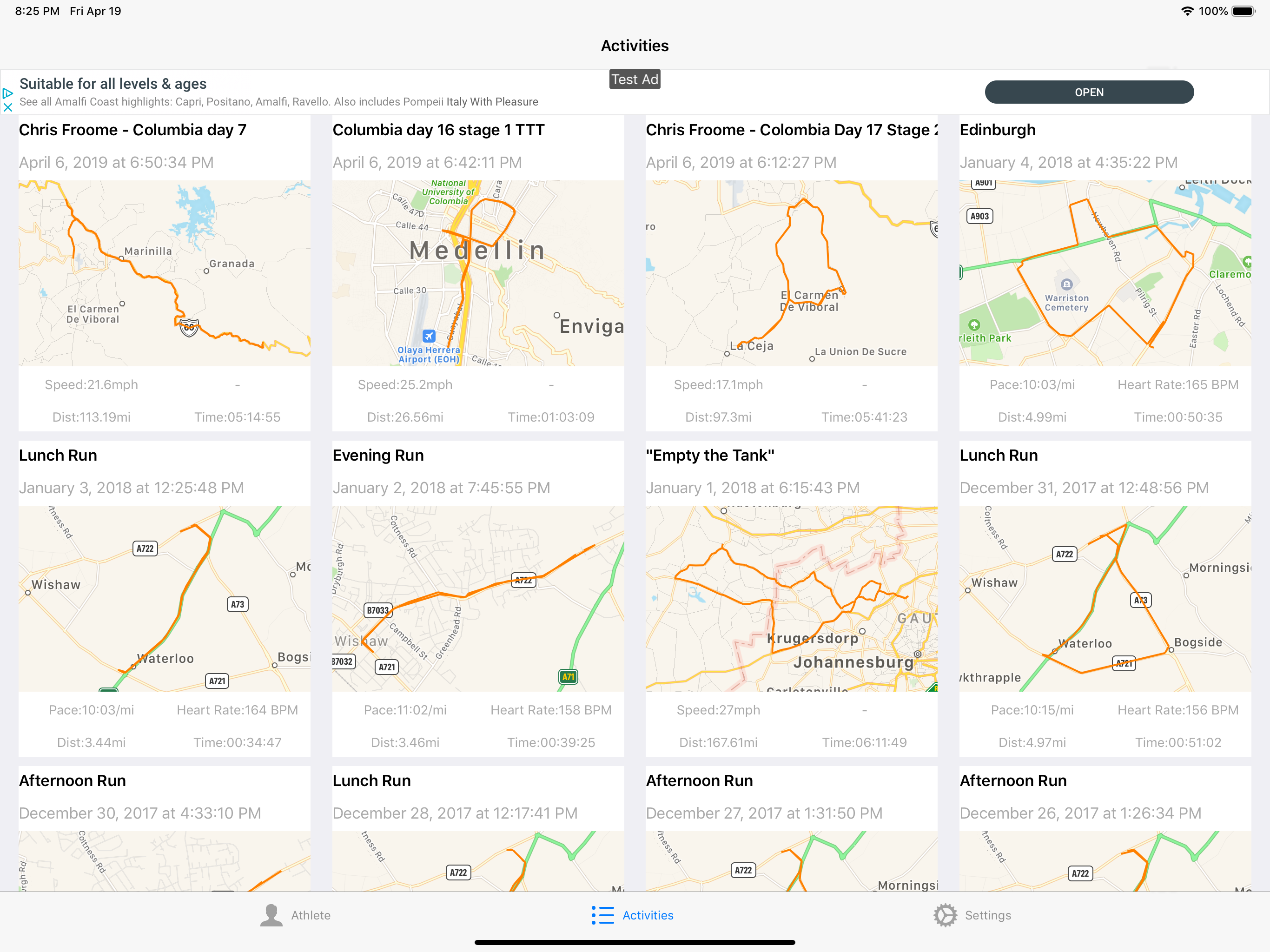Switch to the Activities tab
This screenshot has height=952, width=1270.
pyautogui.click(x=632, y=915)
